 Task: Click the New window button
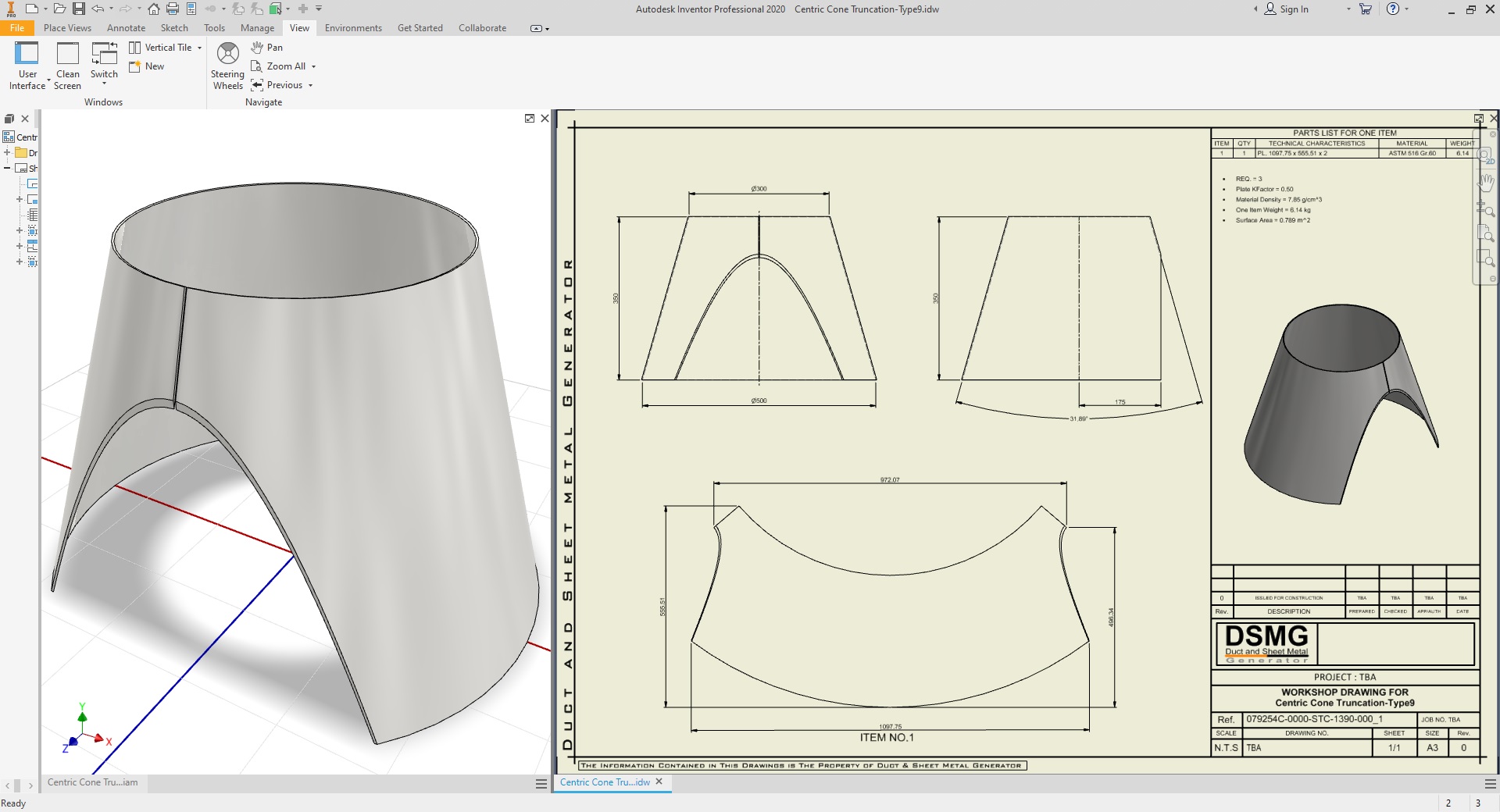(147, 66)
